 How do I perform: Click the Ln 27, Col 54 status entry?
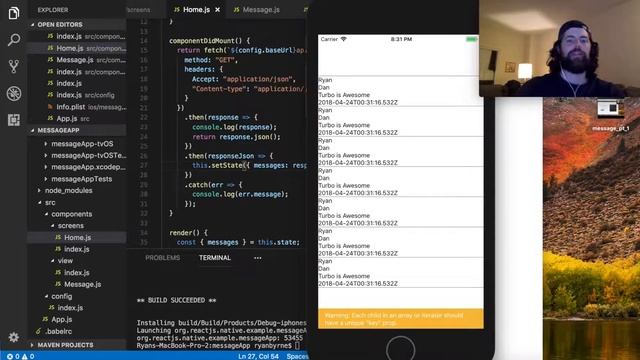(258, 356)
